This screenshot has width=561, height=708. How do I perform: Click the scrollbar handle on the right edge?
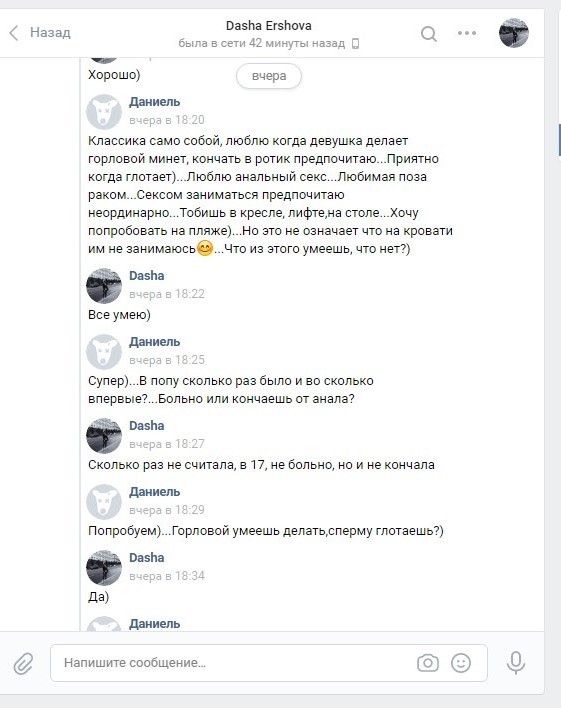560,140
